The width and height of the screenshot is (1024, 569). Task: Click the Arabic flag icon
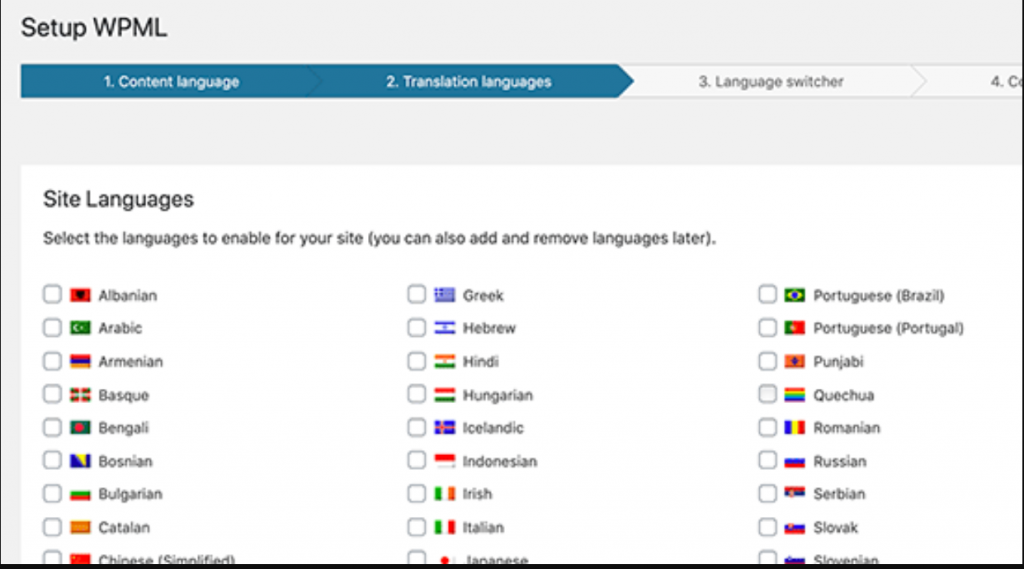(80, 328)
